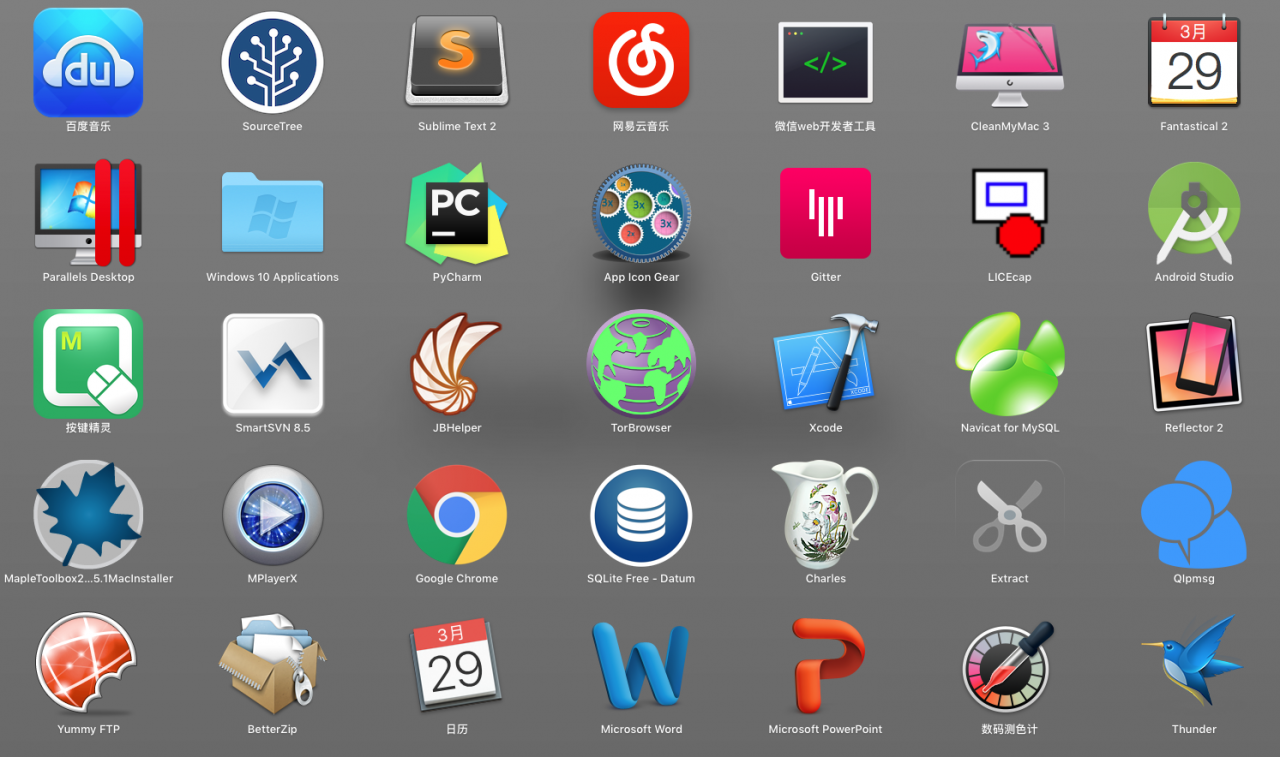The height and width of the screenshot is (757, 1280).
Task: Open the 百度音乐 app icon
Action: [x=88, y=62]
